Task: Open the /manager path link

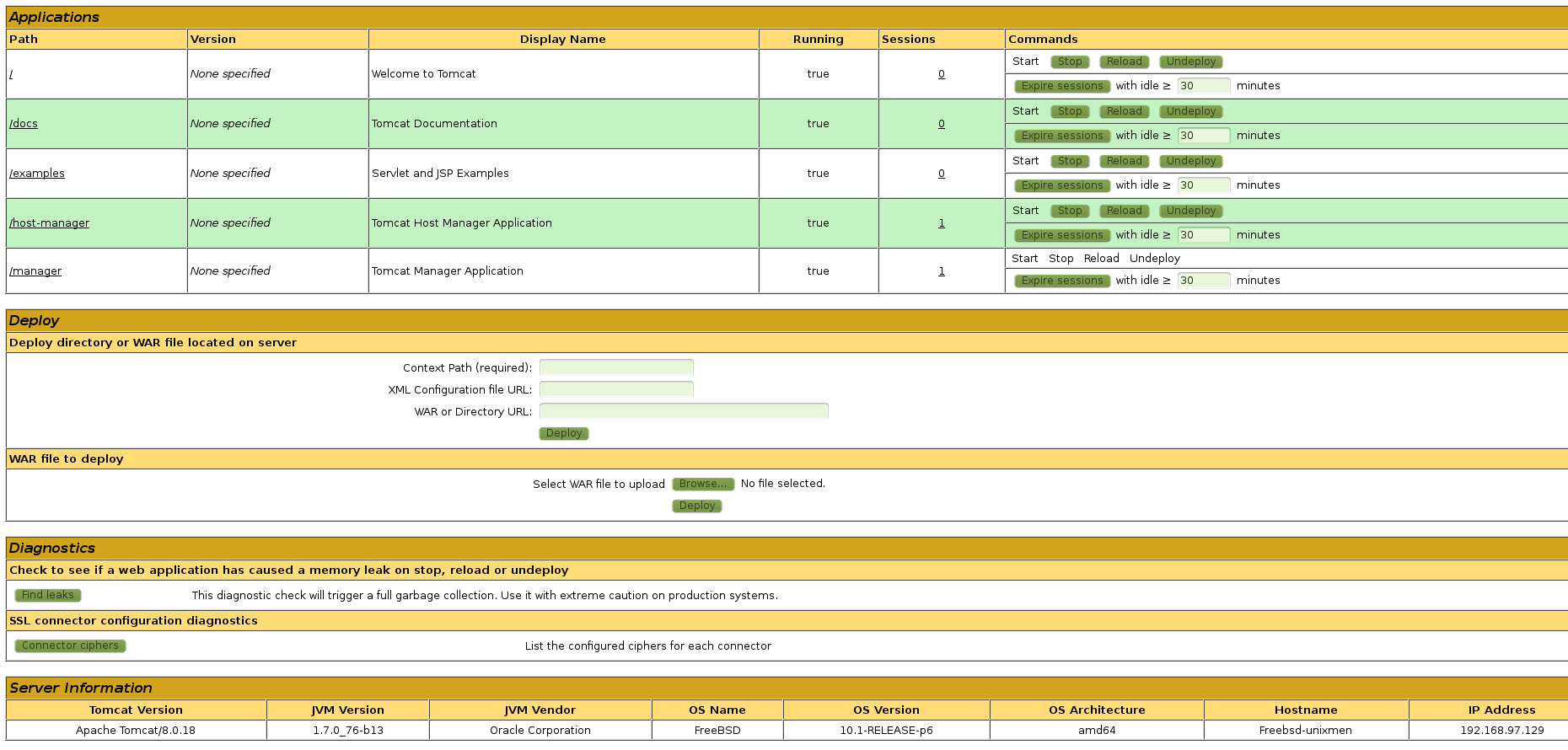Action: pyautogui.click(x=35, y=271)
